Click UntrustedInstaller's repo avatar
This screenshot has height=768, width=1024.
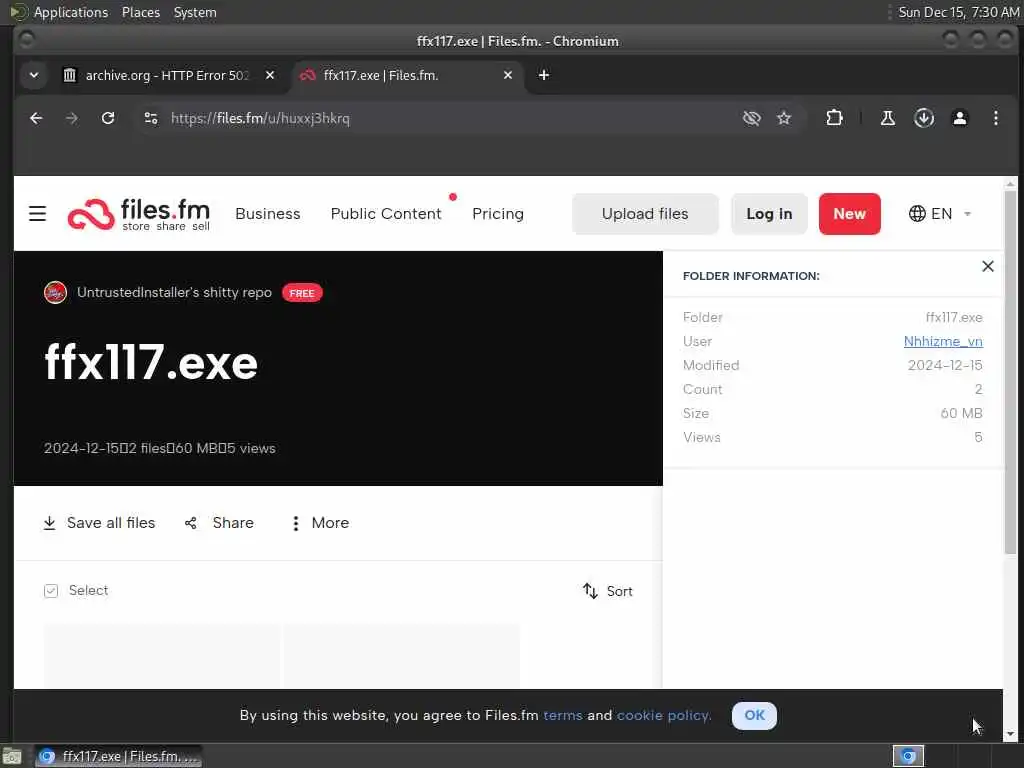56,293
